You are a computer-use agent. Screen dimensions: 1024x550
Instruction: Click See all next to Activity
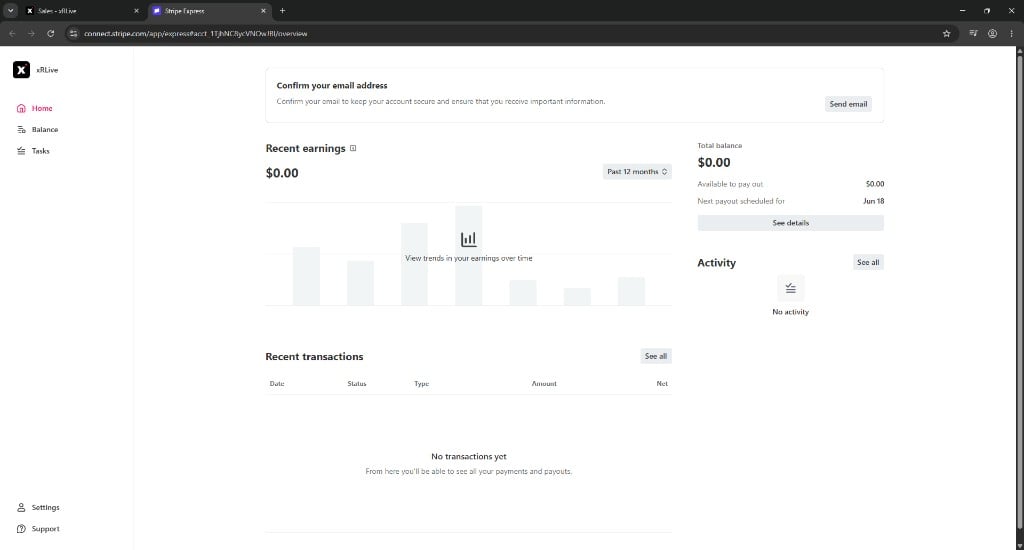[x=868, y=263]
